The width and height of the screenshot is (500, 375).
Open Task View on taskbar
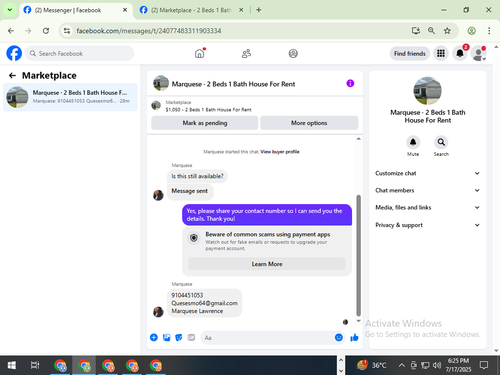(35, 365)
